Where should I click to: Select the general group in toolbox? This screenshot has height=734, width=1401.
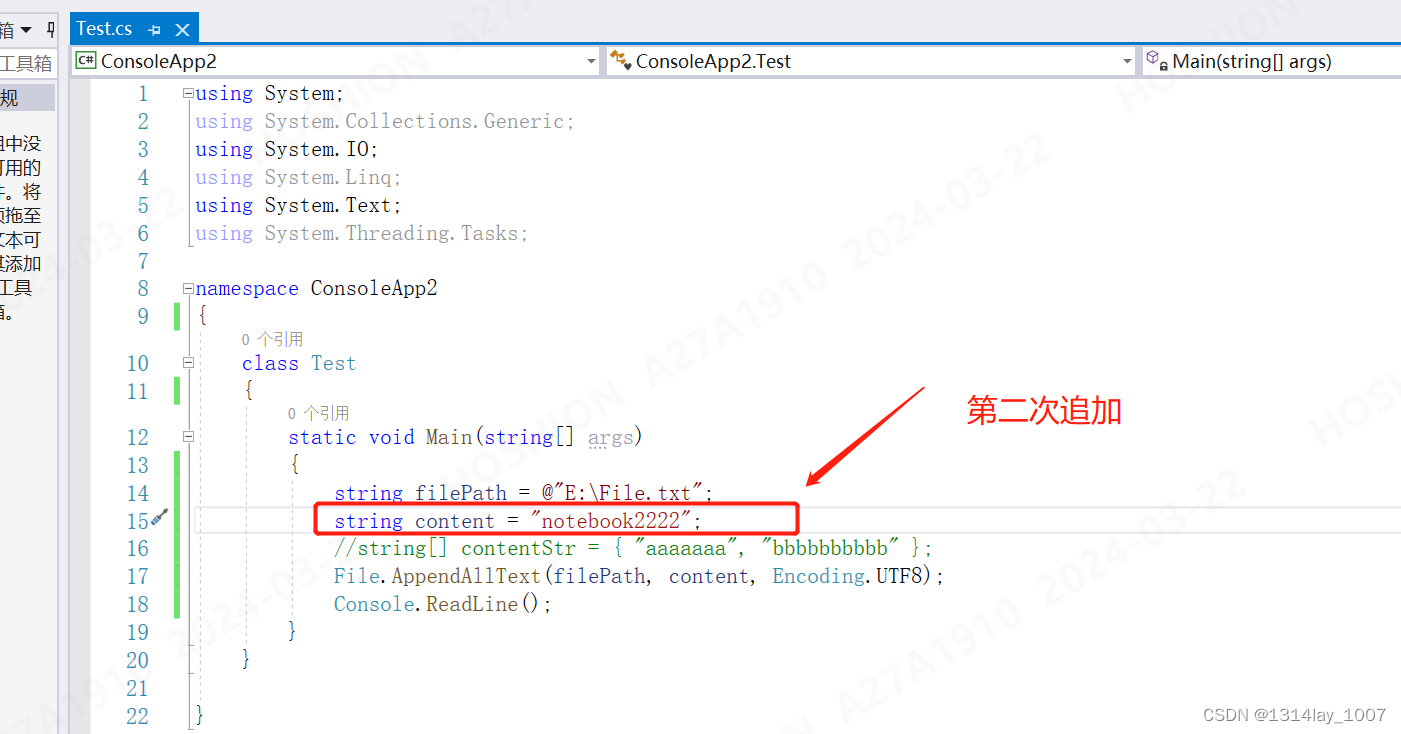pyautogui.click(x=28, y=98)
